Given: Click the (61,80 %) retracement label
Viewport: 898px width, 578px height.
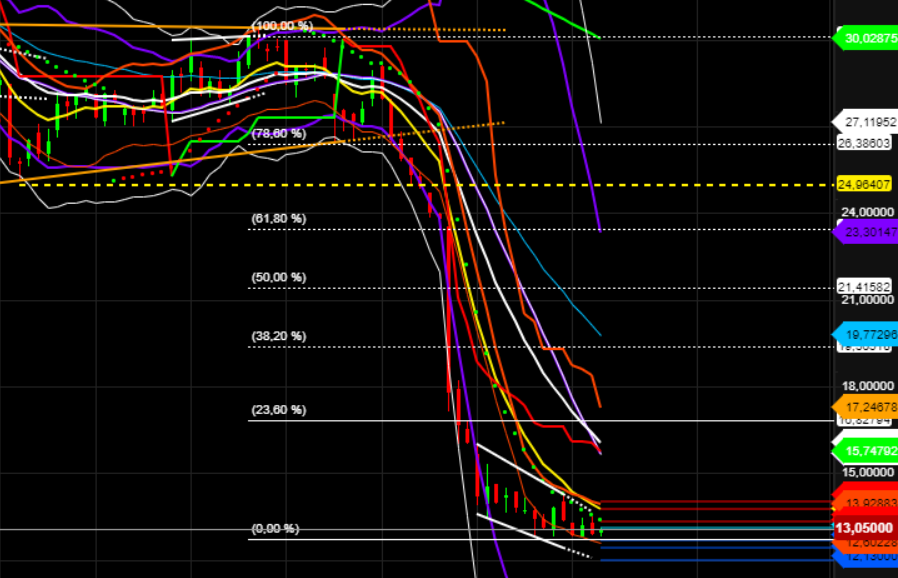Looking at the screenshot, I should (x=279, y=219).
